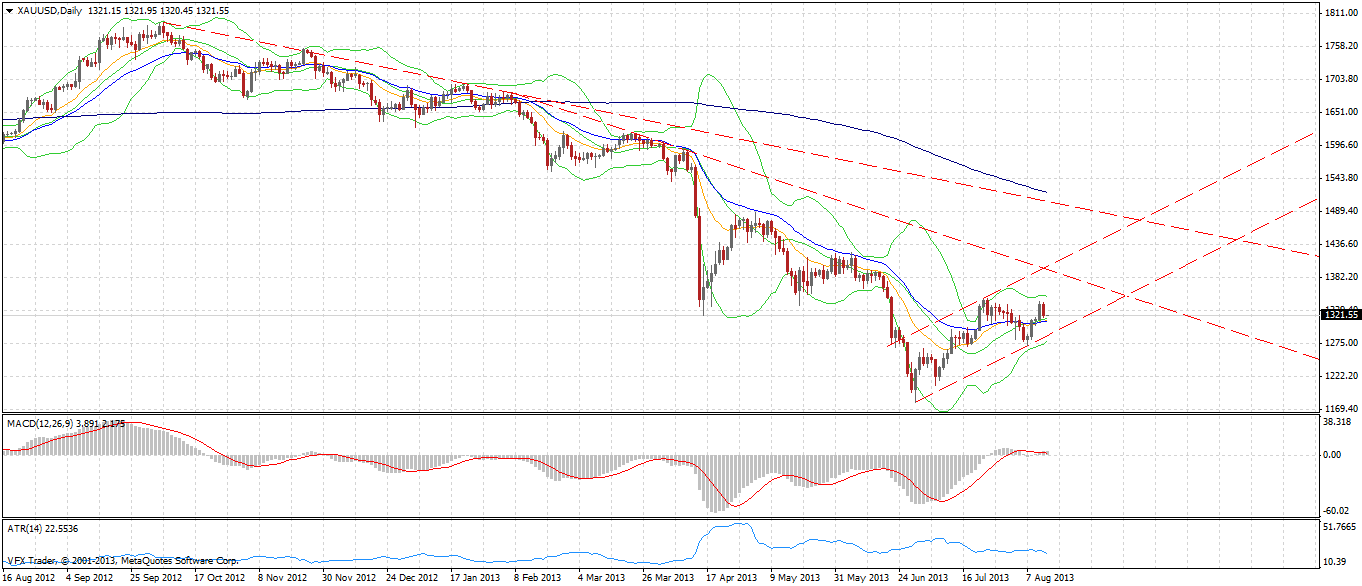Click the 1811.00 label on price axis
Screen dimensions: 1362x586
pos(1338,13)
